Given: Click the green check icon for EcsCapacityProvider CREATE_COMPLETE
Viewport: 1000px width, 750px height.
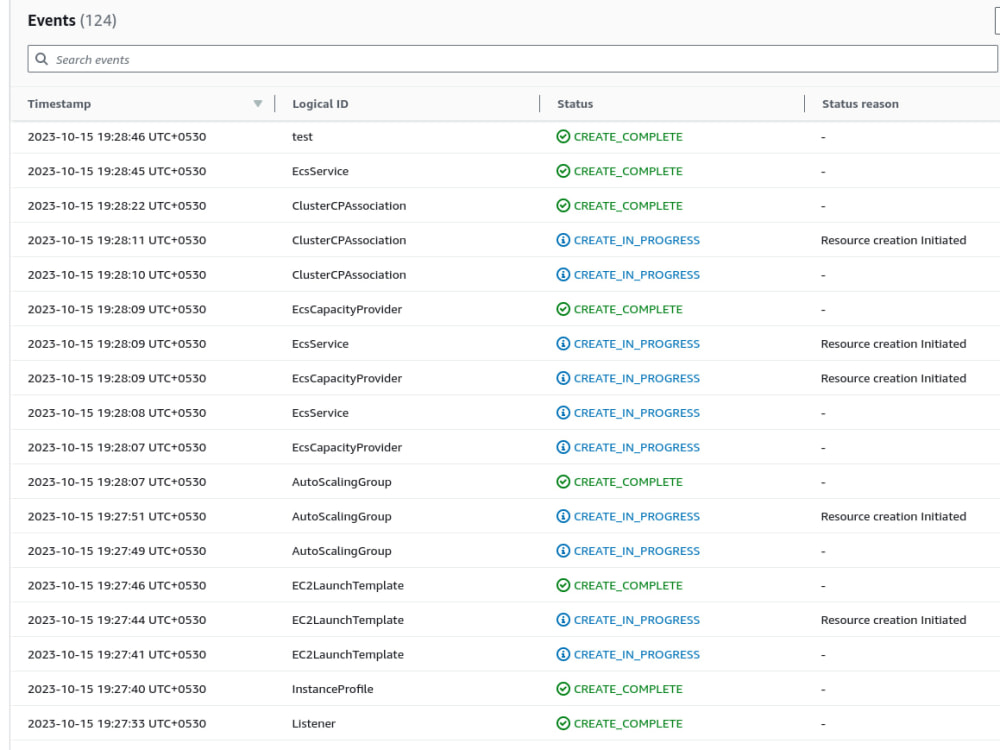Looking at the screenshot, I should pyautogui.click(x=563, y=309).
